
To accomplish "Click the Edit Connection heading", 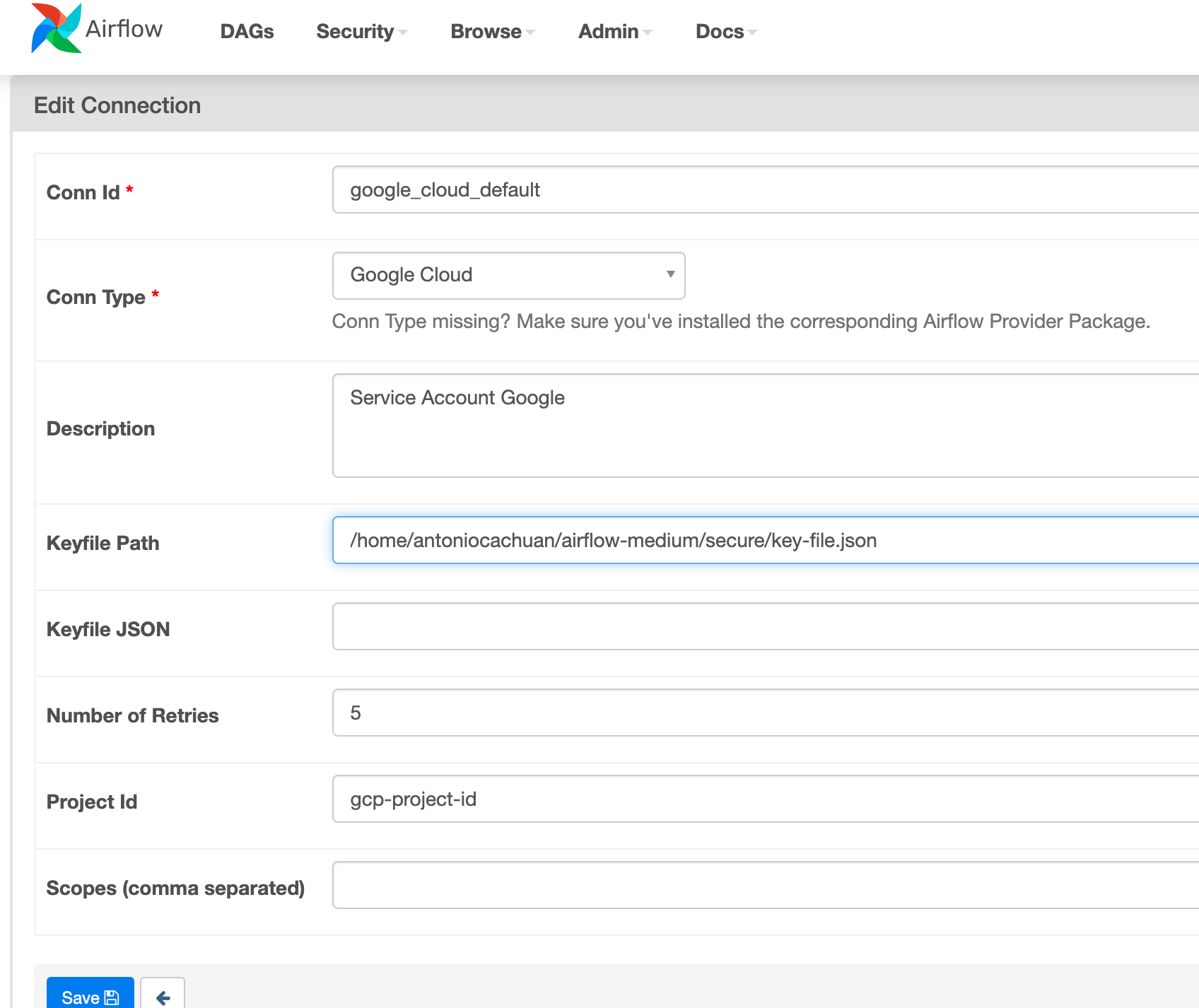I will 117,105.
